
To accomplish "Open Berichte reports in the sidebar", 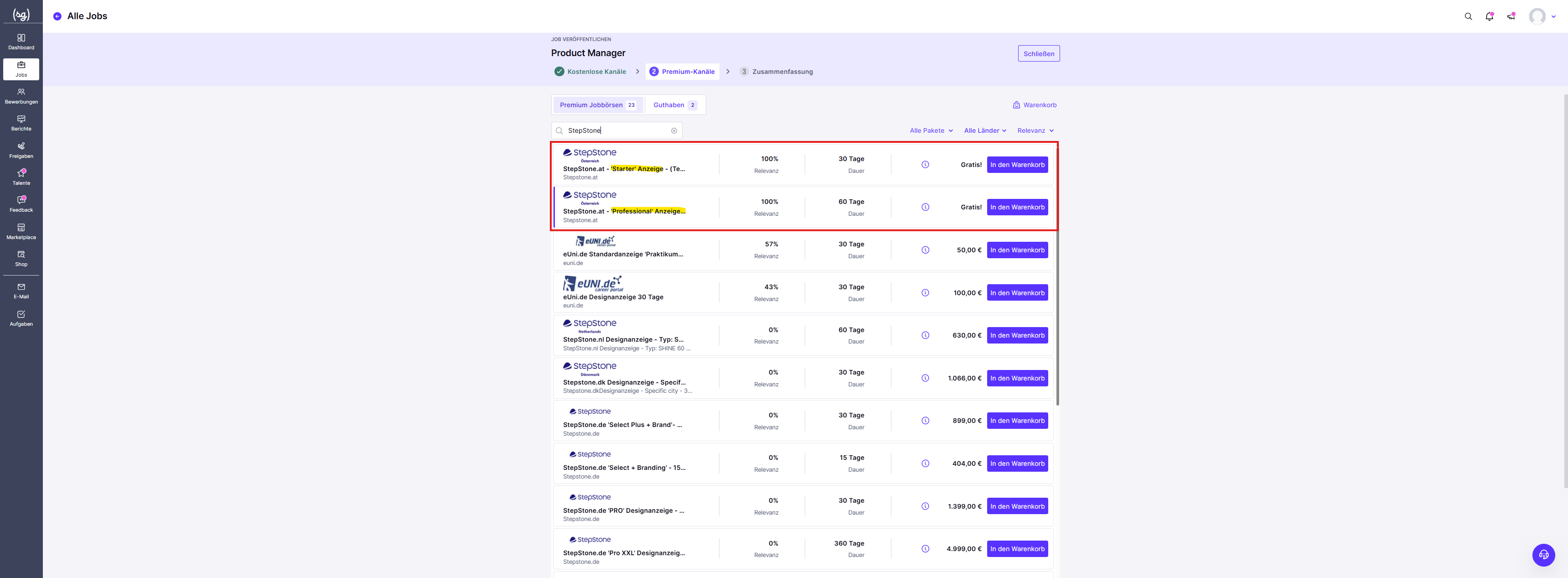I will pyautogui.click(x=21, y=123).
